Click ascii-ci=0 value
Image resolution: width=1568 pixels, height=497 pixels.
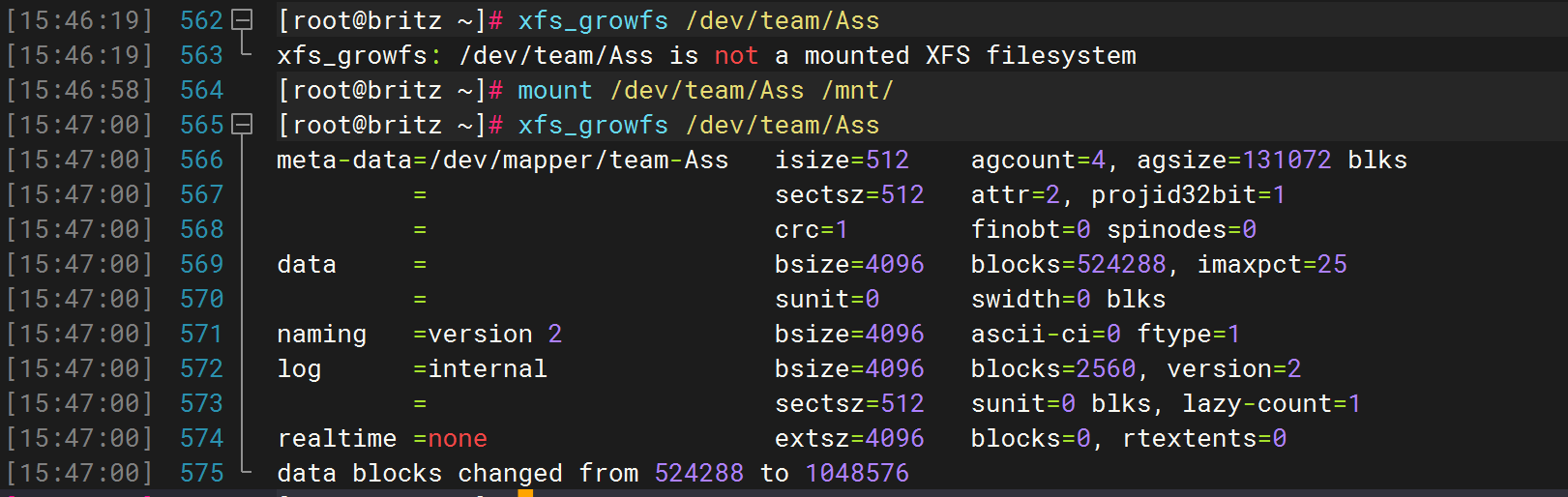coord(1047,334)
